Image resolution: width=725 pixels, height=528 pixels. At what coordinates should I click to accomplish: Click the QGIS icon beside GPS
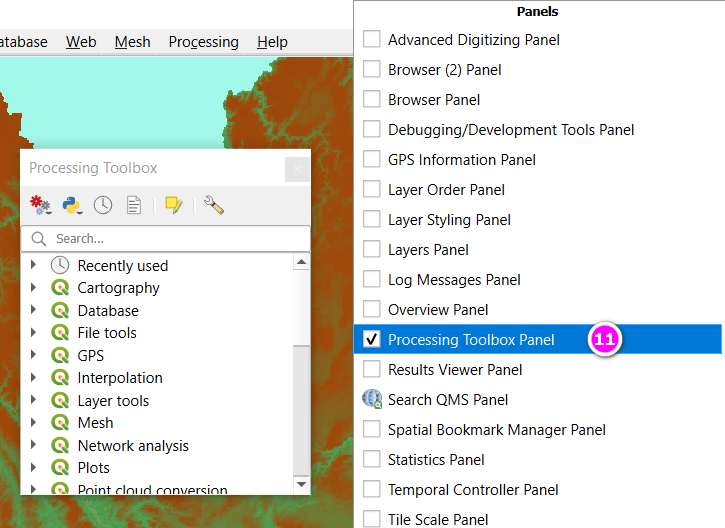(x=60, y=355)
